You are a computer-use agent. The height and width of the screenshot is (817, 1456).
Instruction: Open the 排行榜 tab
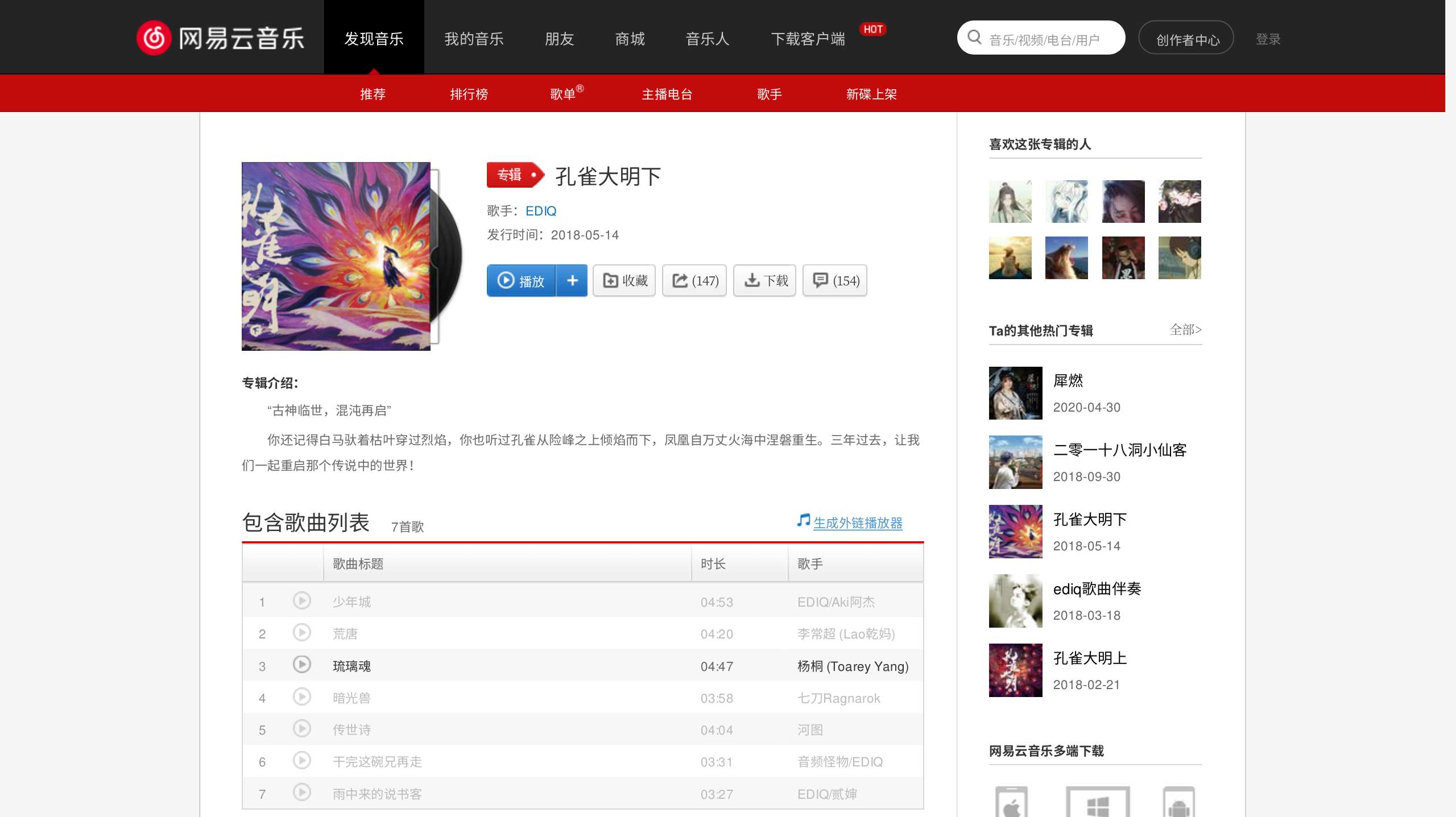coord(469,94)
